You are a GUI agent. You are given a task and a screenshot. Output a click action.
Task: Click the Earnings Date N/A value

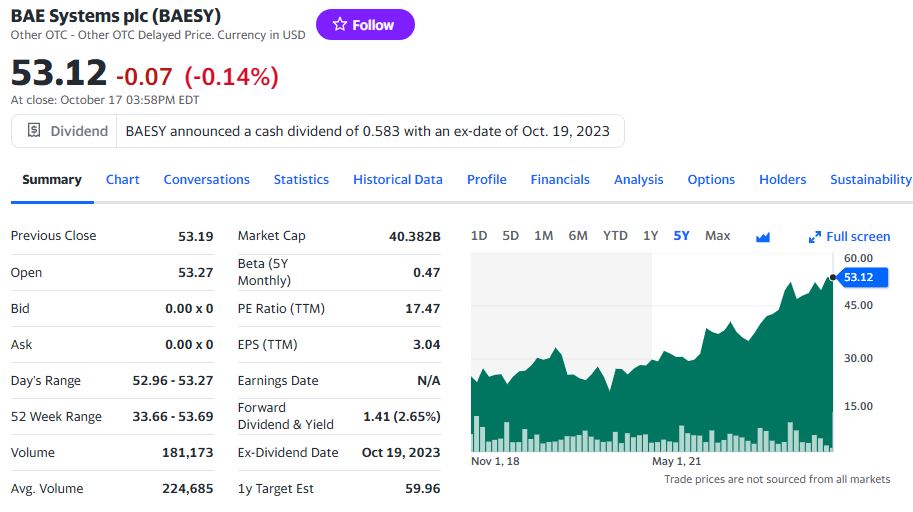coord(429,381)
